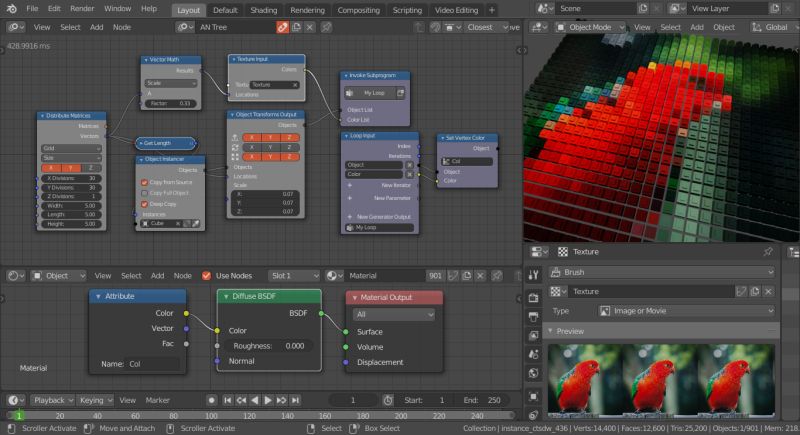Toggle location X in Object Transforms Output
Image resolution: width=800 pixels, height=435 pixels.
coord(252,137)
